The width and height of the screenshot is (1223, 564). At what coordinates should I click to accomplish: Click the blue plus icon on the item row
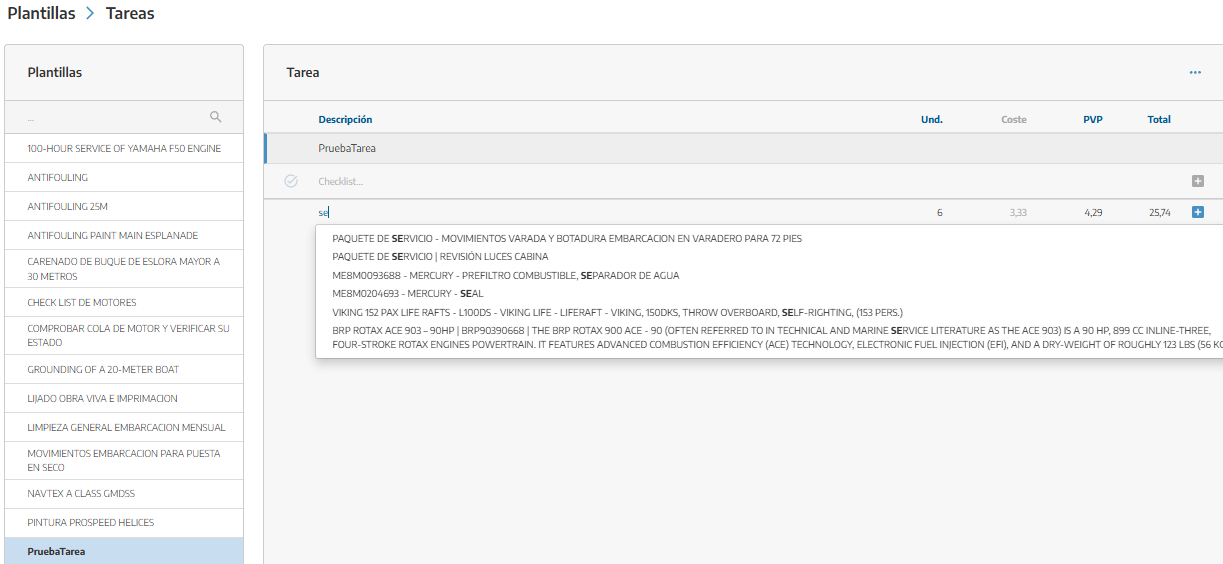click(x=1198, y=212)
